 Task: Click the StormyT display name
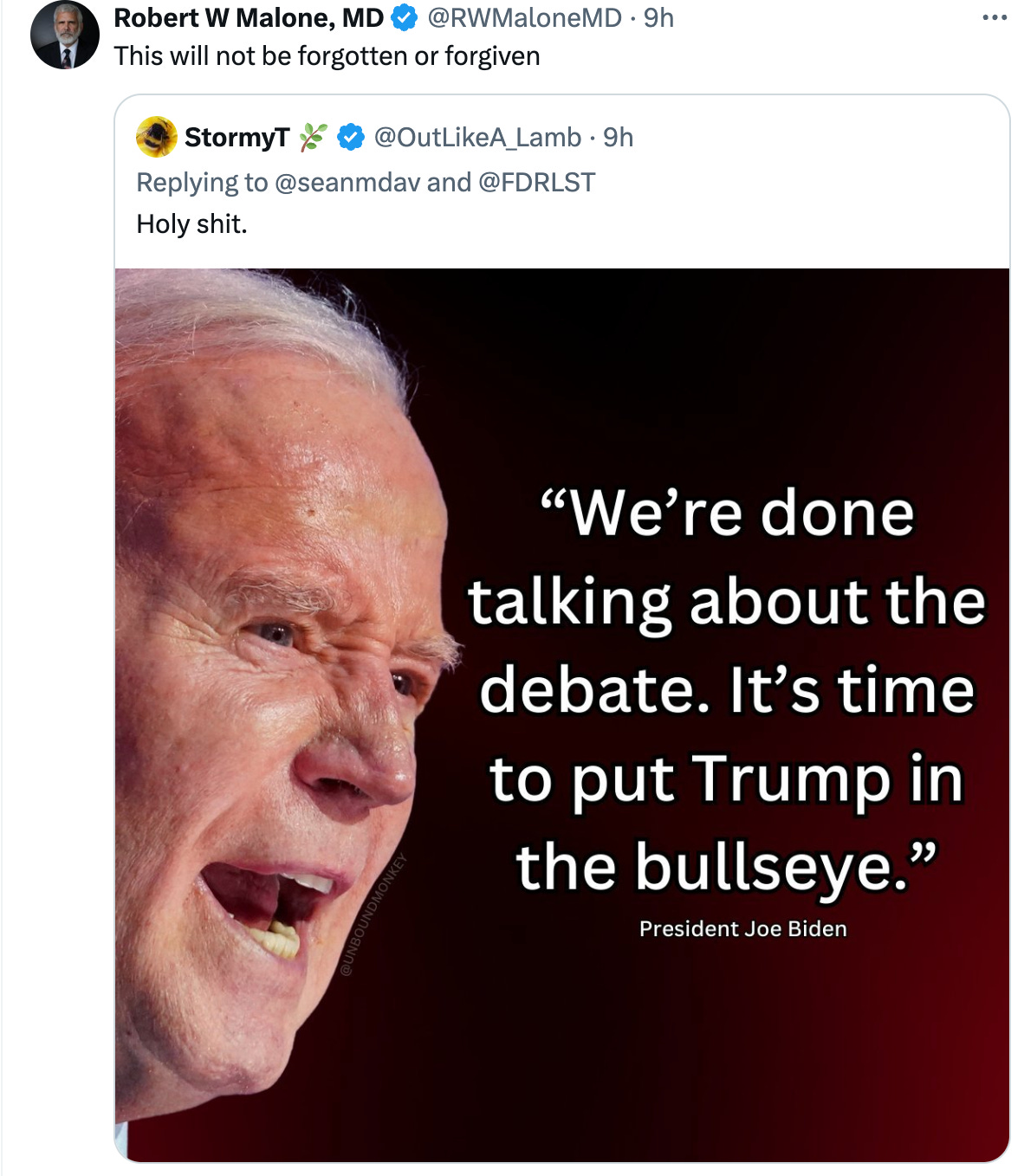237,138
